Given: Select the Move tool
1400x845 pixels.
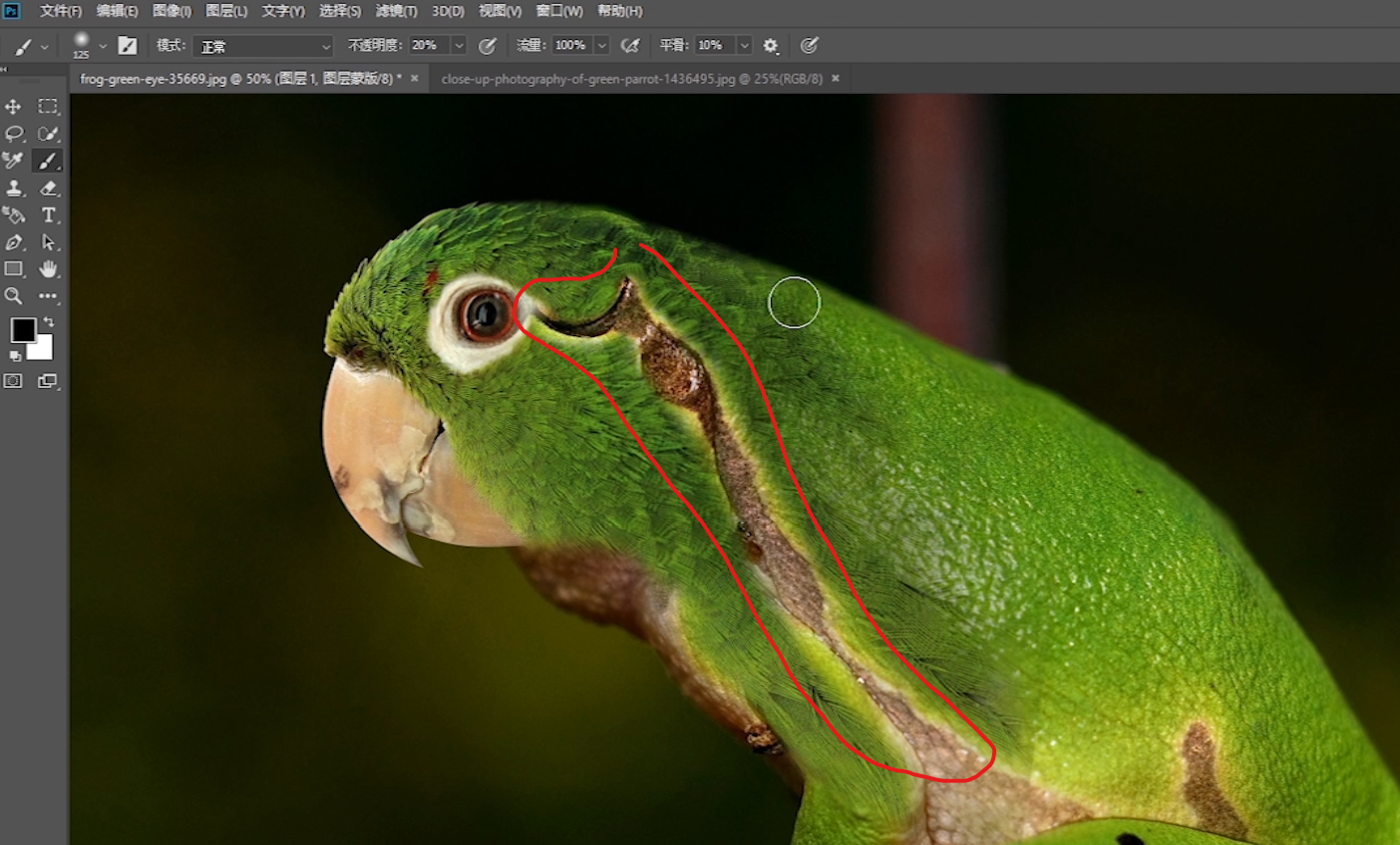Looking at the screenshot, I should pyautogui.click(x=13, y=107).
